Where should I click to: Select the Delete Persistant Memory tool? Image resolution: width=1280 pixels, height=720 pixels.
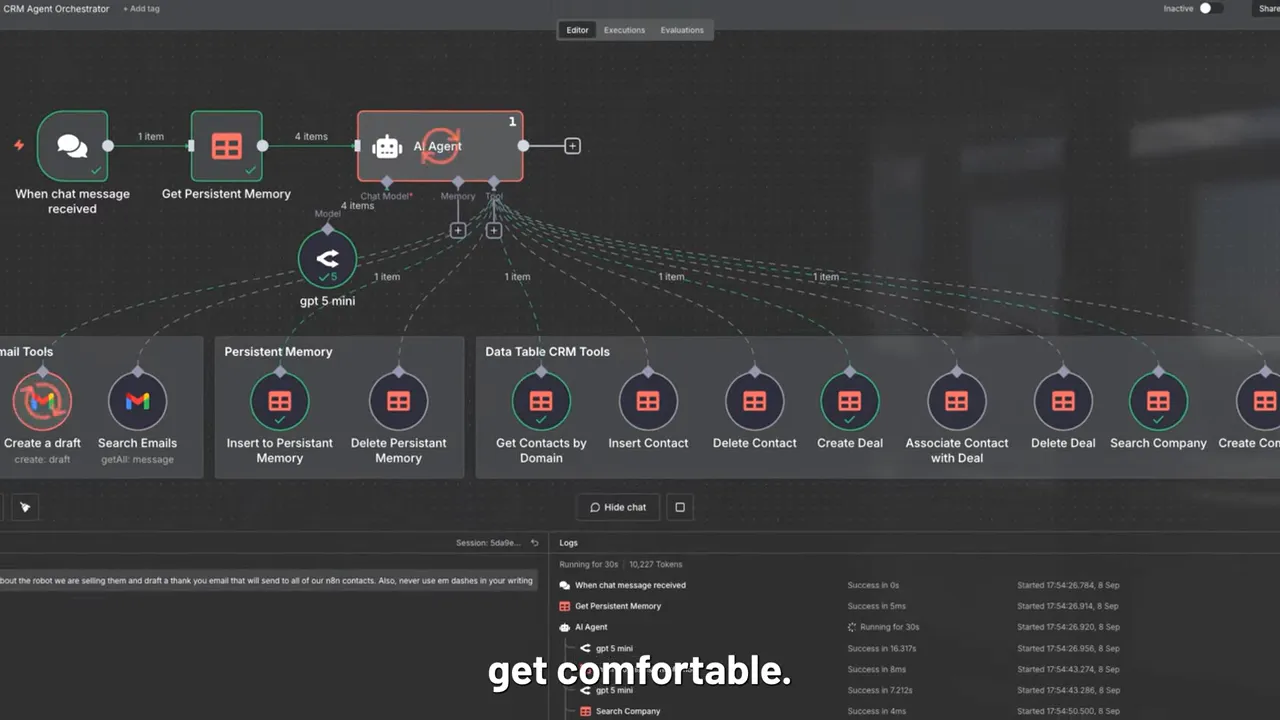coord(398,400)
